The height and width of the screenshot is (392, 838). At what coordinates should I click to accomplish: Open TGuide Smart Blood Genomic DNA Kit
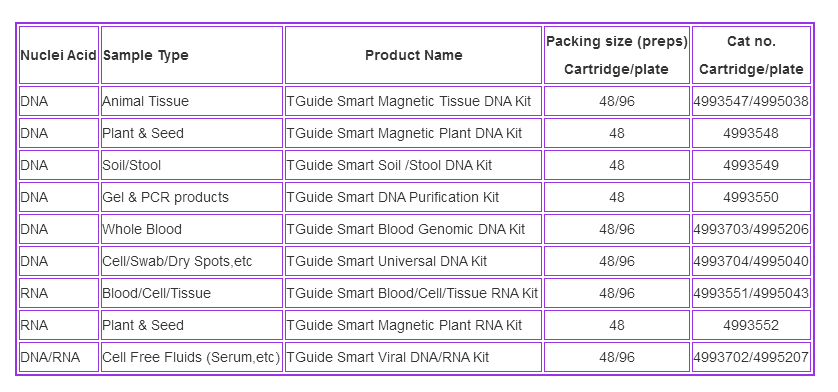406,229
